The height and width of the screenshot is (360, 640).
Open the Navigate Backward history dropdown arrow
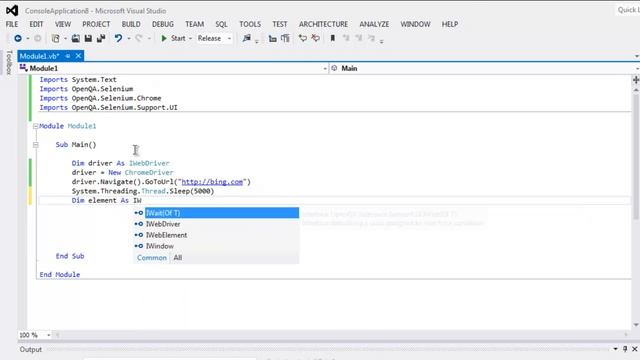[28, 39]
